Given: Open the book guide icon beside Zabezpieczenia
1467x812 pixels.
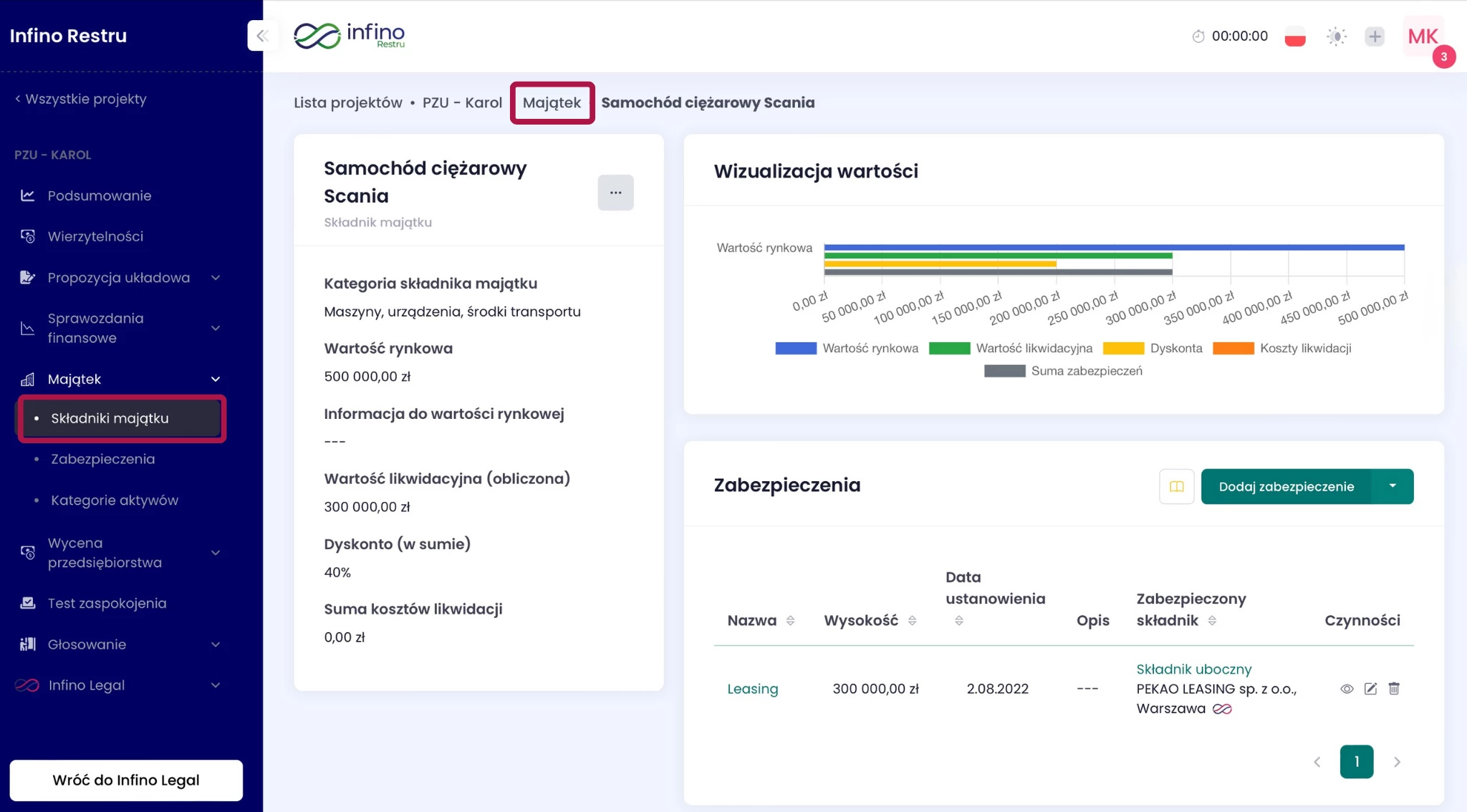Looking at the screenshot, I should pos(1176,487).
